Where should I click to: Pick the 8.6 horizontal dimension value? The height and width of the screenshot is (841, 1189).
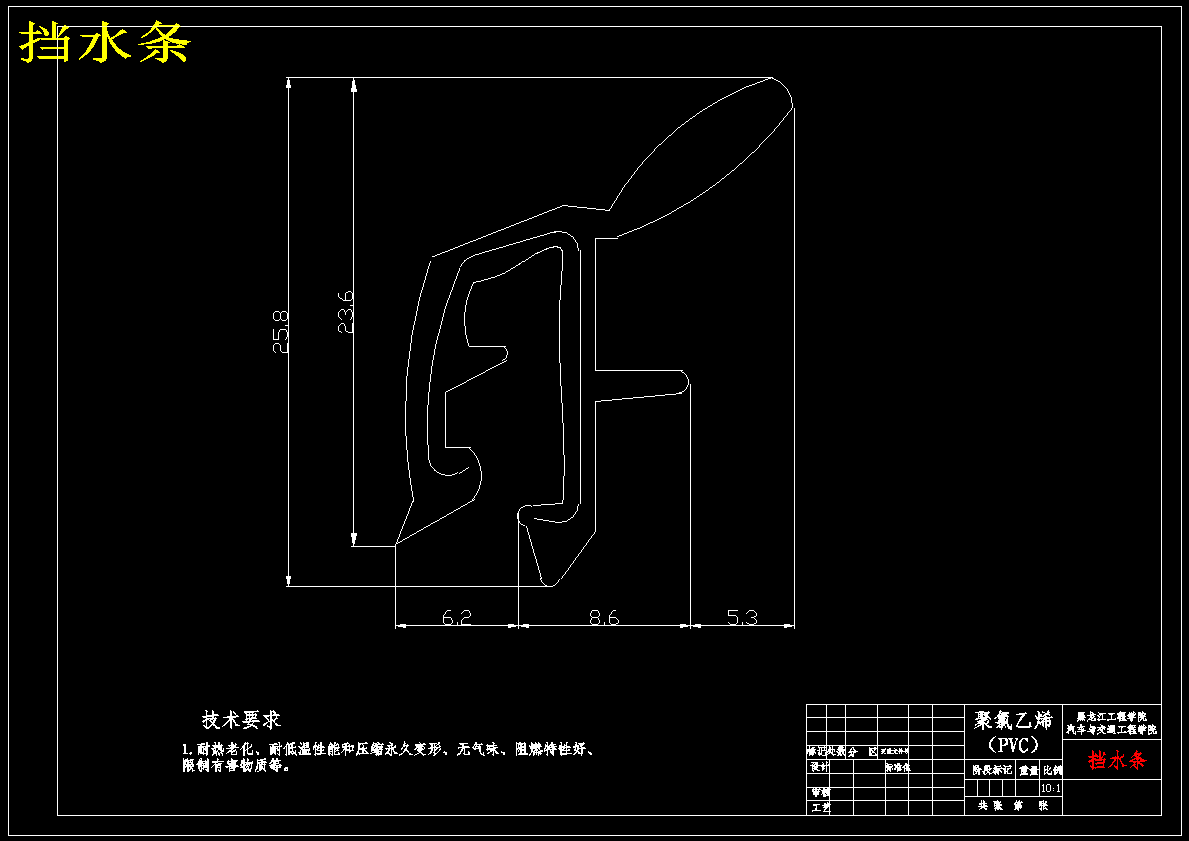click(604, 617)
